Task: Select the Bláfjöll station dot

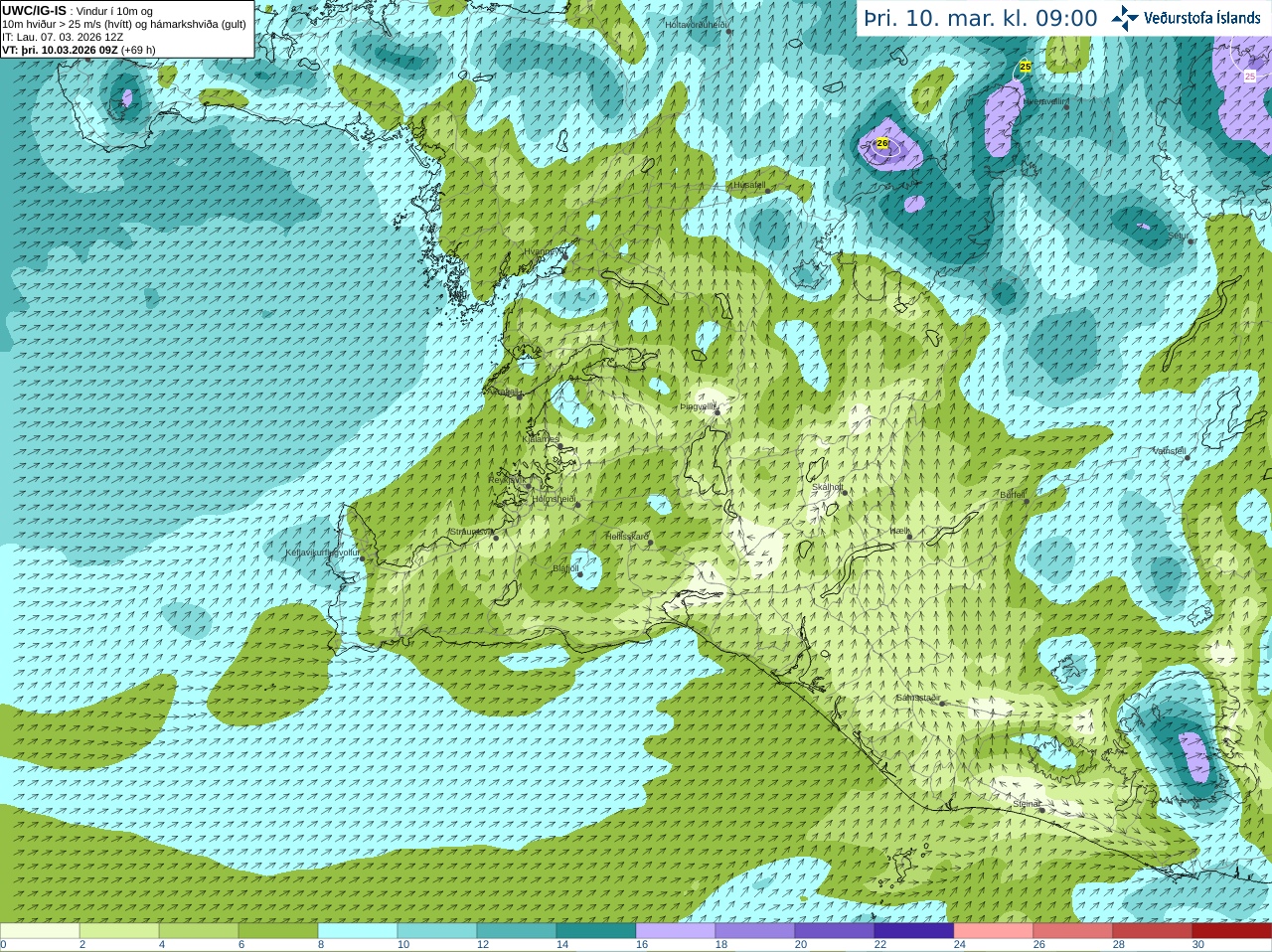Action: point(580,573)
